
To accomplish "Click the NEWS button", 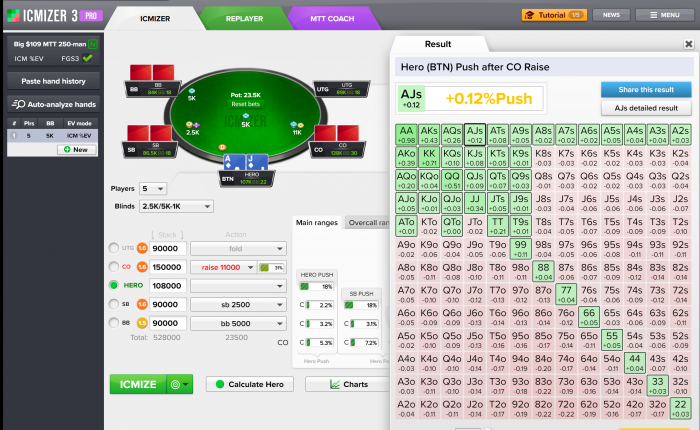I will (611, 15).
